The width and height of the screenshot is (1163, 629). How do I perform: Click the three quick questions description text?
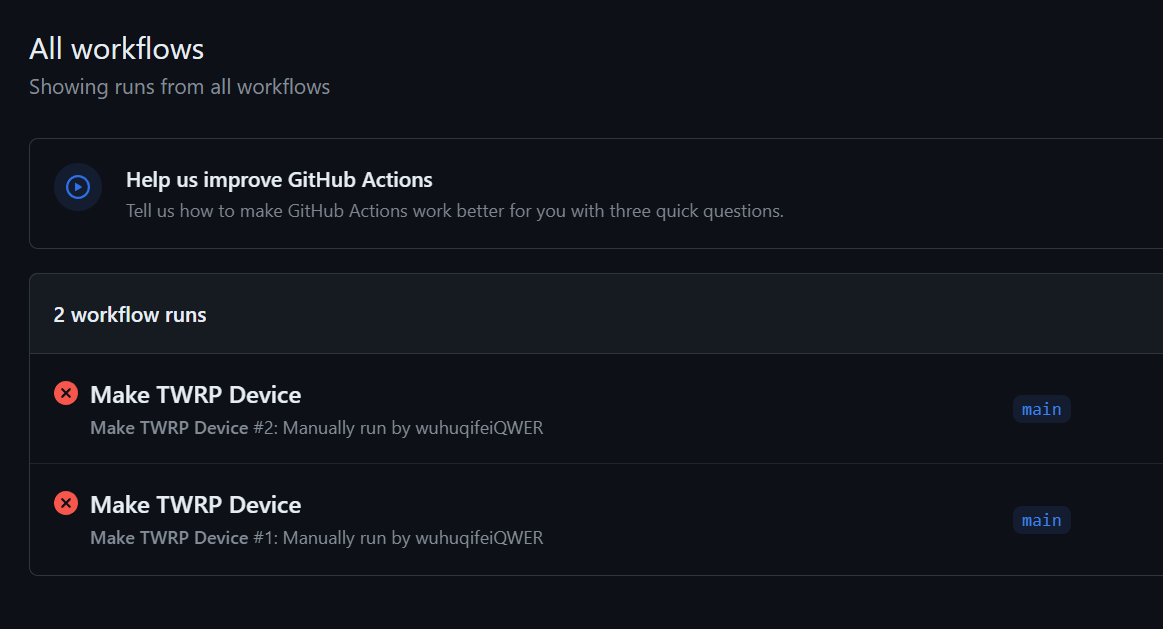454,211
